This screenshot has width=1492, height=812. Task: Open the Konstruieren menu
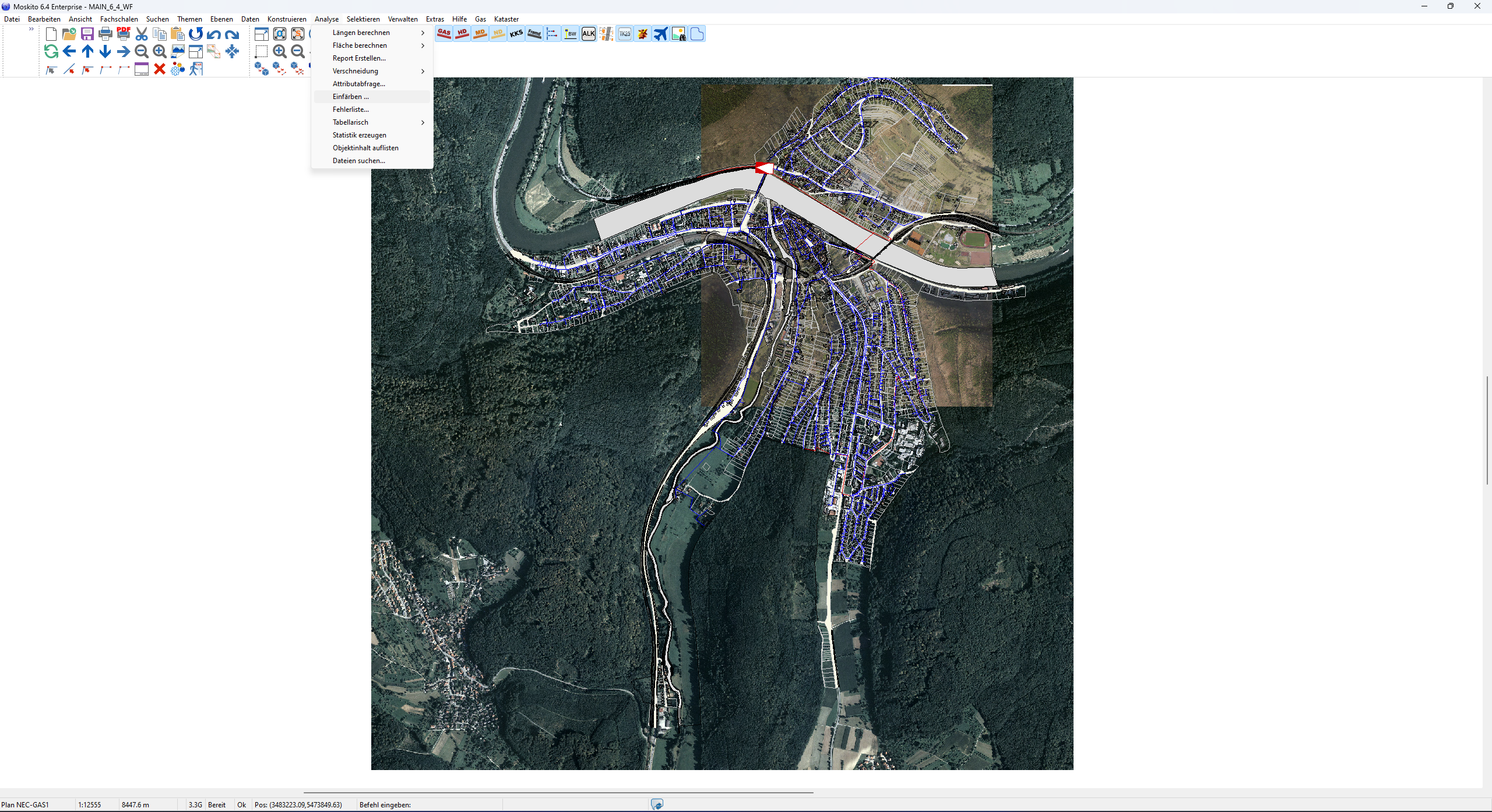[x=287, y=19]
